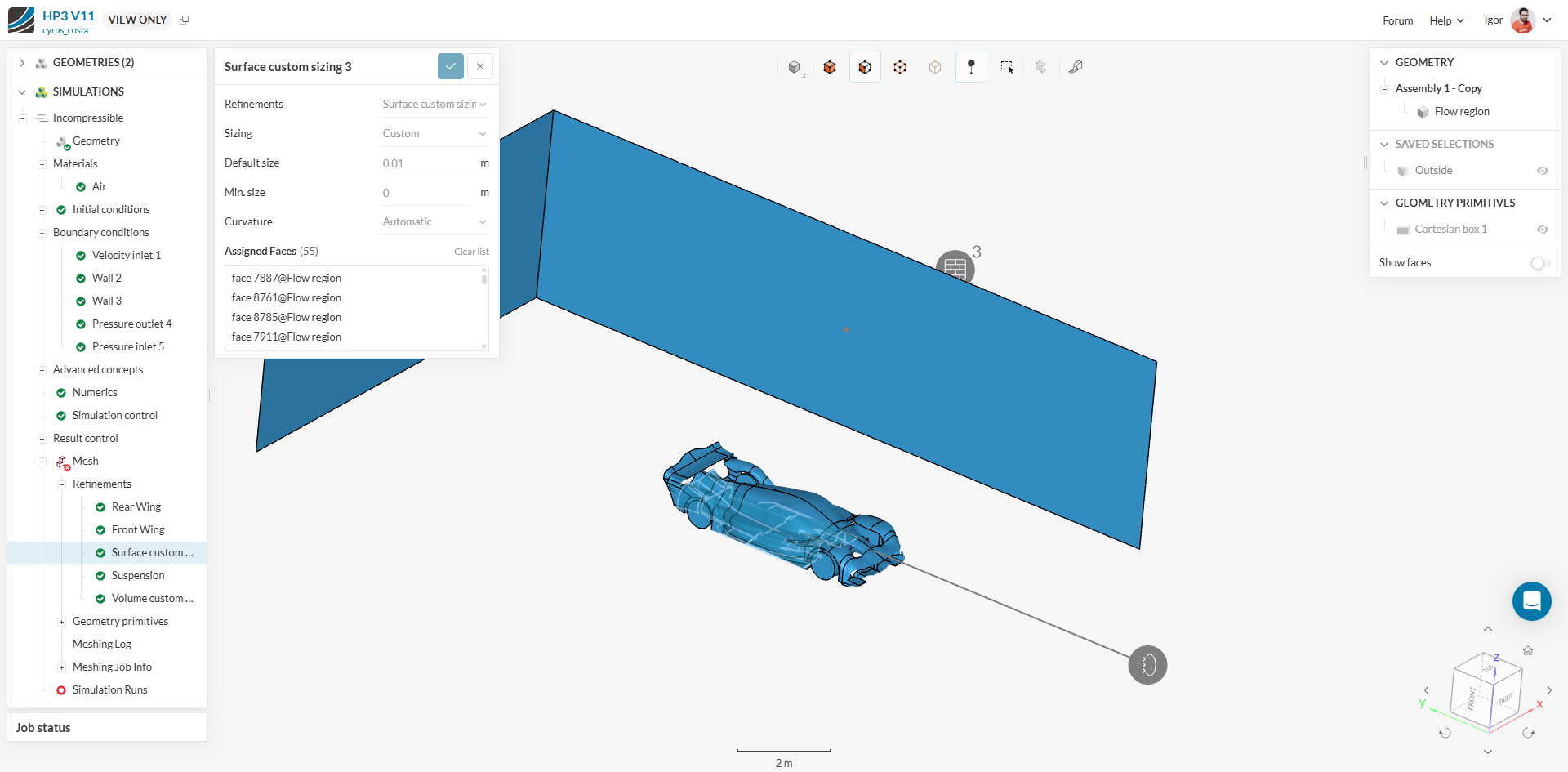The height and width of the screenshot is (772, 1568).
Task: Collapse the Boundary conditions tree node
Action: coord(42,233)
